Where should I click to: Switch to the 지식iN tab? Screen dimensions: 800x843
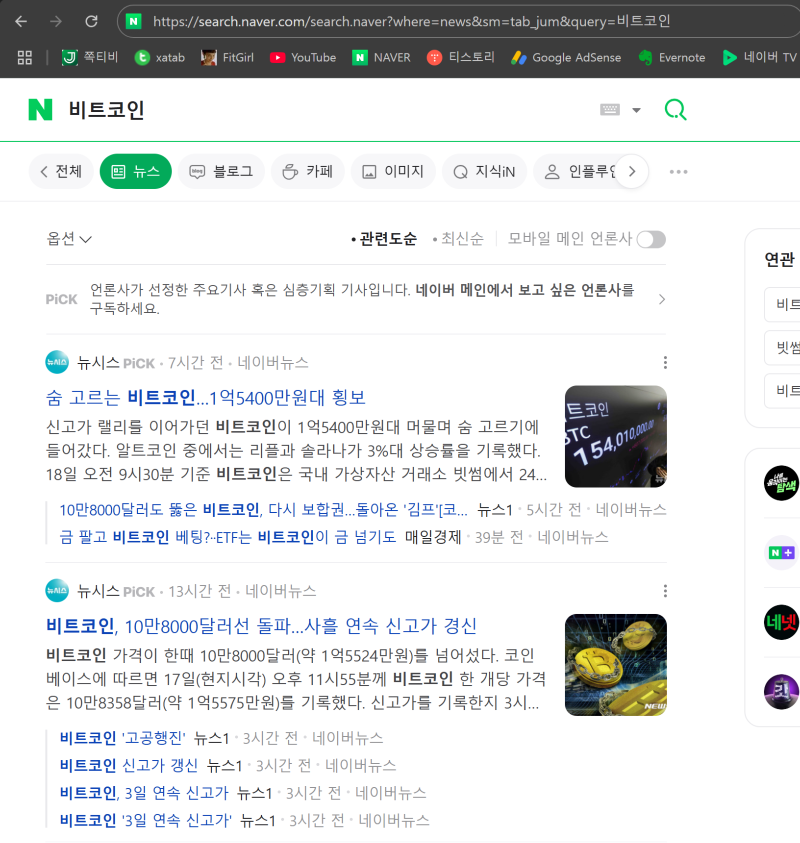(484, 172)
